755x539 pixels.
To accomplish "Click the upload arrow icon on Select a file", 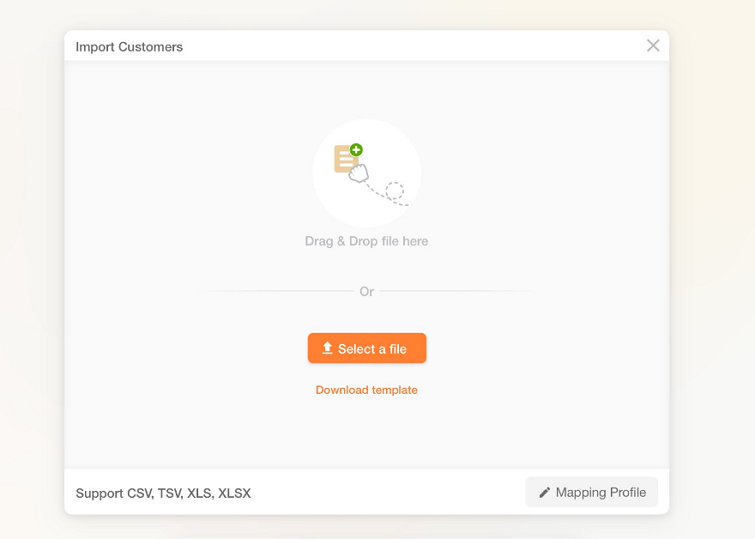I will coord(327,348).
